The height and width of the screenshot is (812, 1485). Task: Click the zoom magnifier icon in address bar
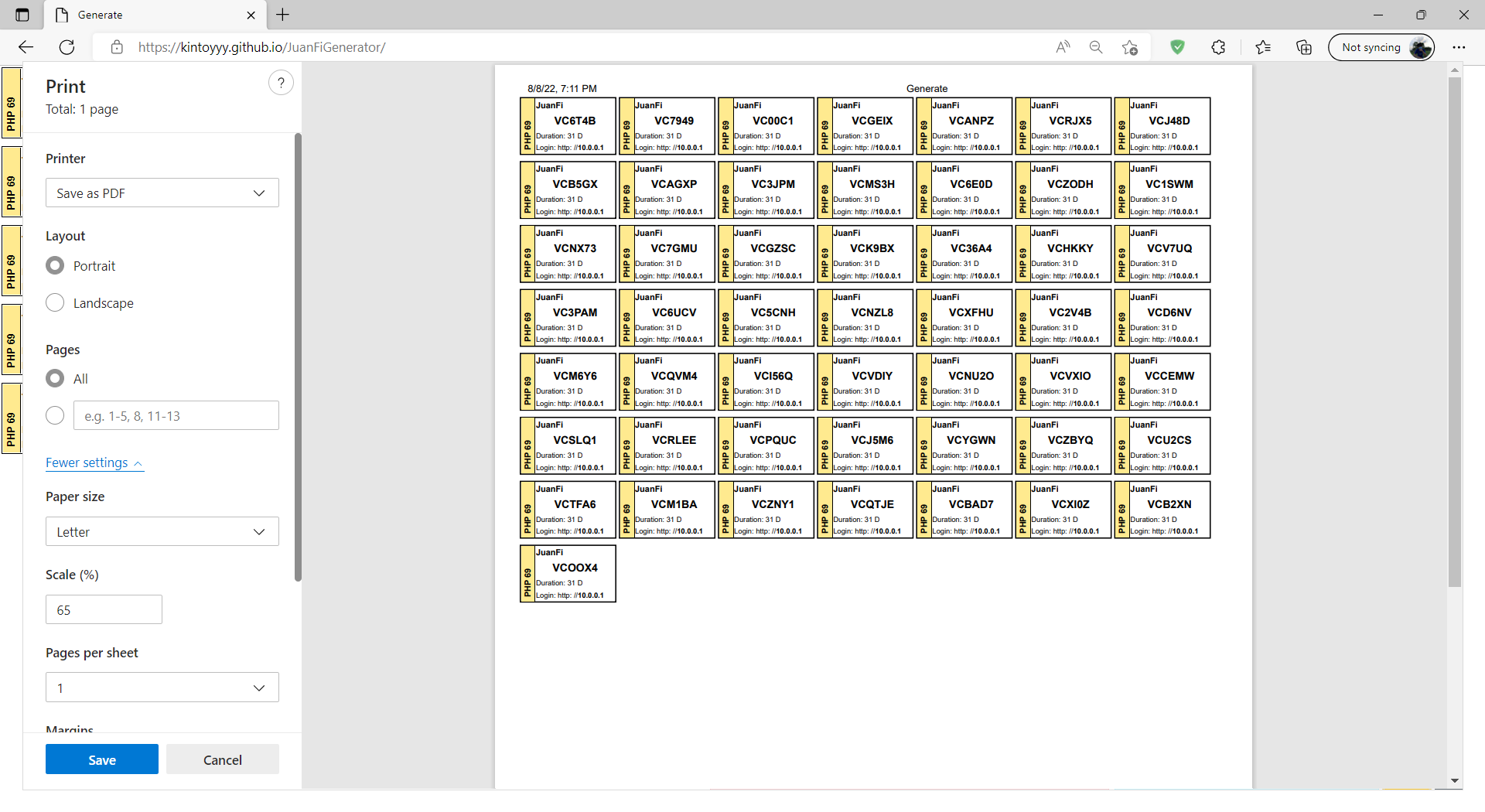click(1096, 47)
